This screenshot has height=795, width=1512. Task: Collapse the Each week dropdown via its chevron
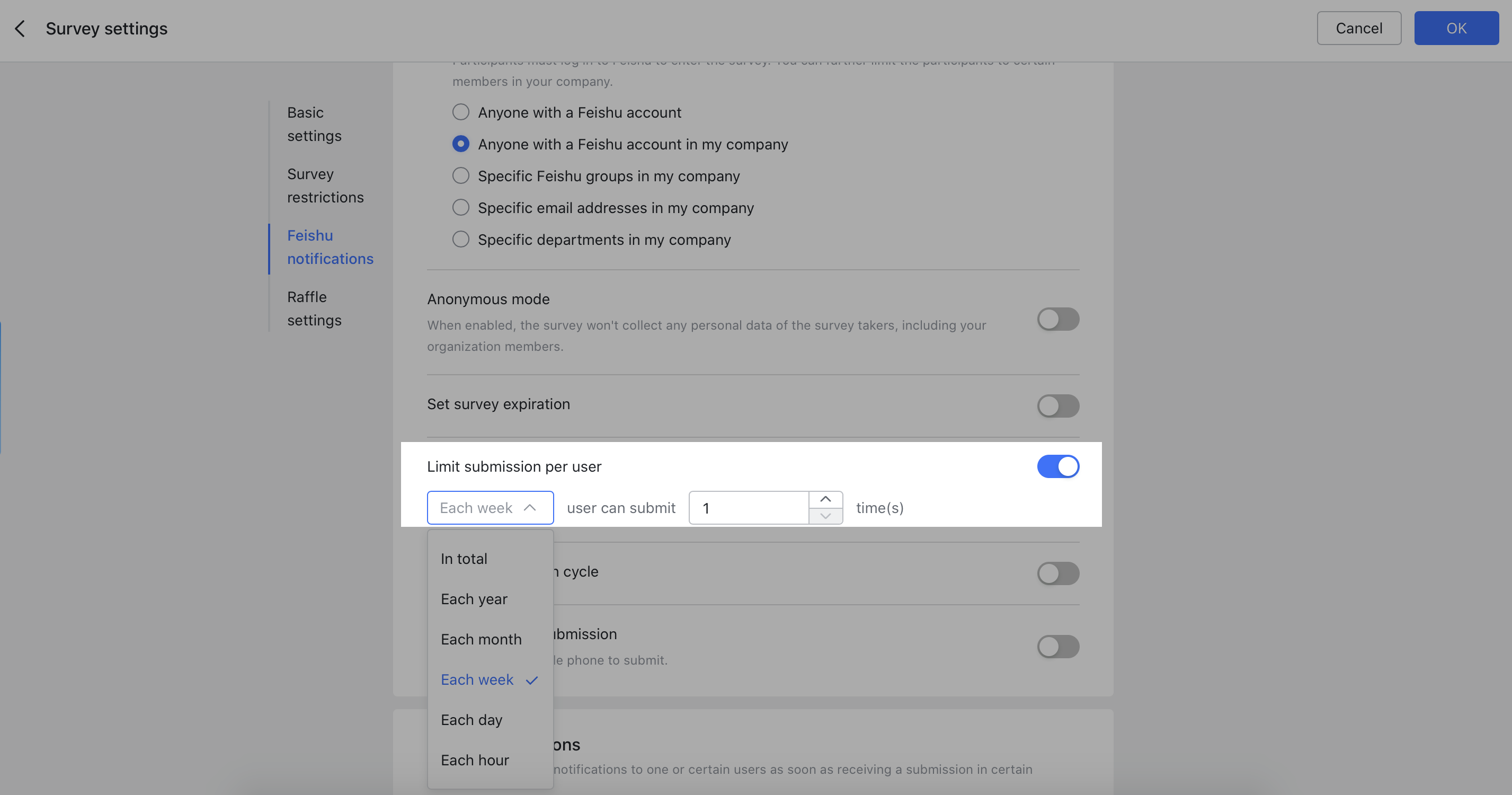click(x=530, y=507)
